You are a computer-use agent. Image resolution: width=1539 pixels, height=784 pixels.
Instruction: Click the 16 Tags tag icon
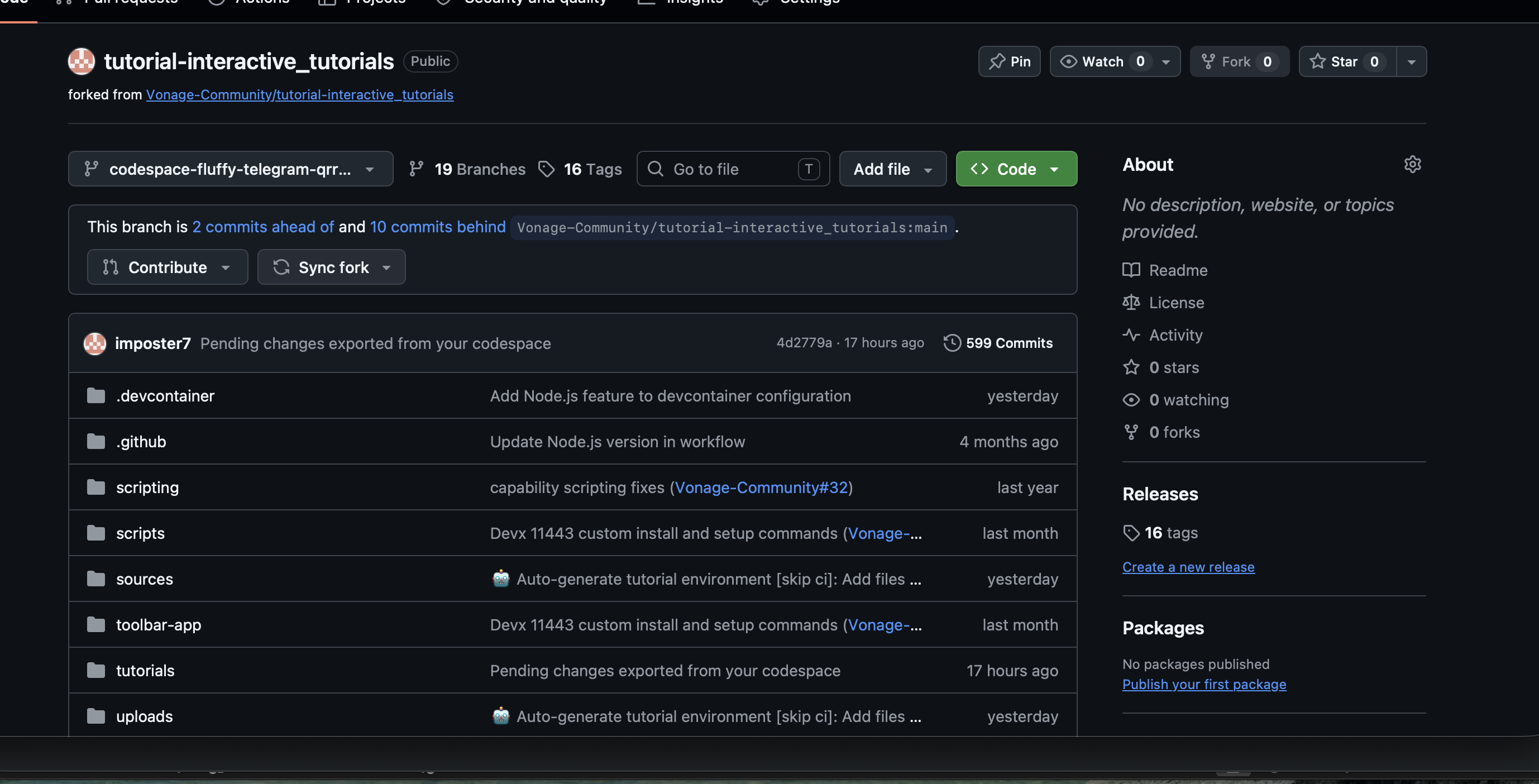[x=546, y=169]
